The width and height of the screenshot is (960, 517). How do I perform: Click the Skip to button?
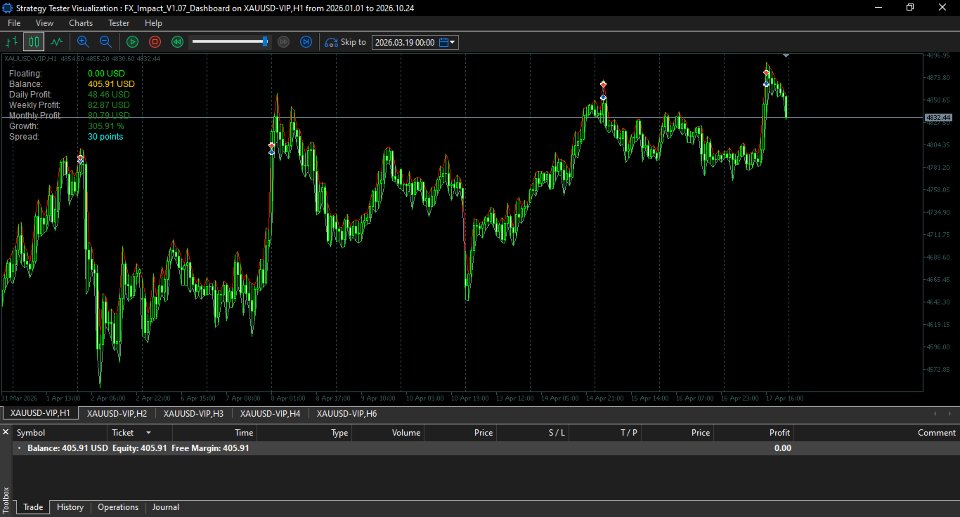pyautogui.click(x=345, y=42)
